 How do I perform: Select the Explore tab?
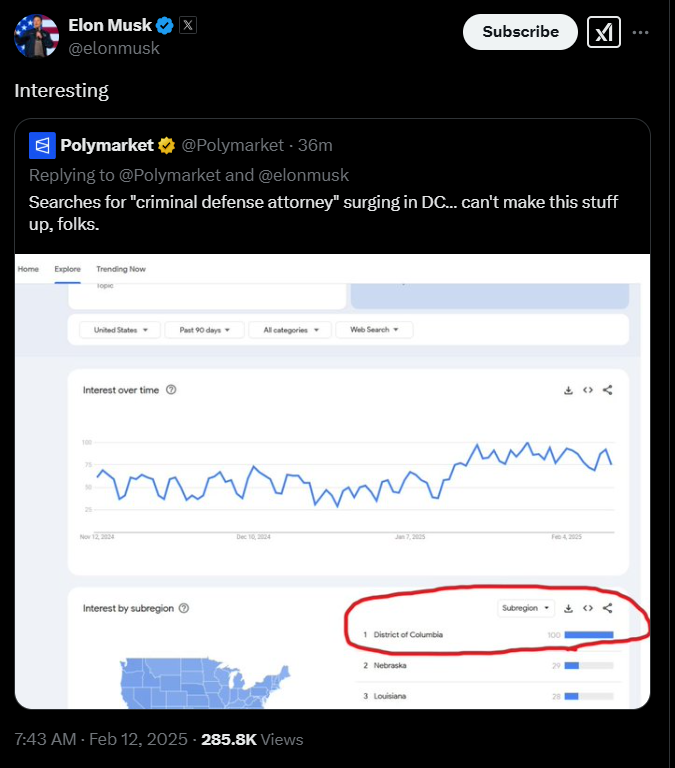(67, 269)
